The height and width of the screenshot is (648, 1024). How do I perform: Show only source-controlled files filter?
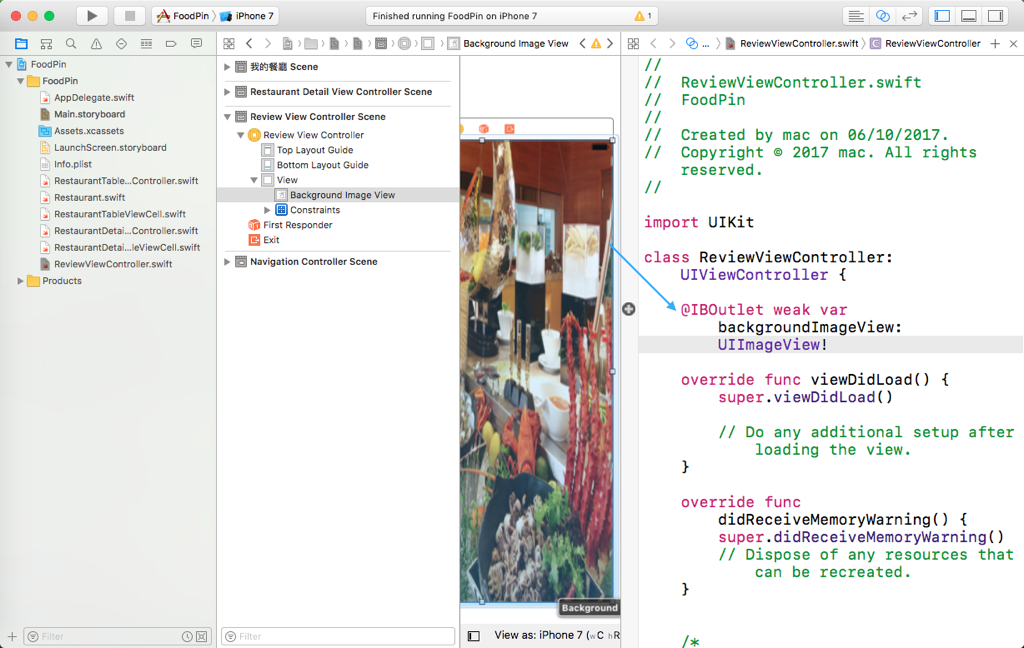202,636
